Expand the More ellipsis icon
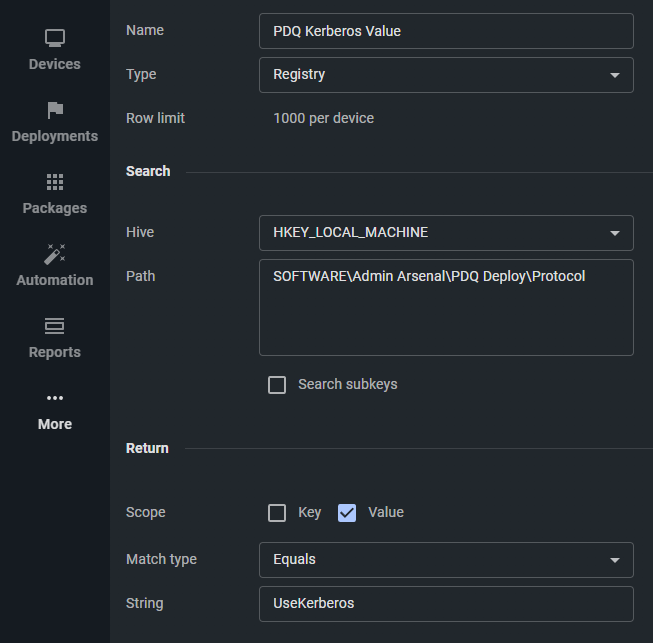Viewport: 653px width, 643px height. tap(55, 399)
